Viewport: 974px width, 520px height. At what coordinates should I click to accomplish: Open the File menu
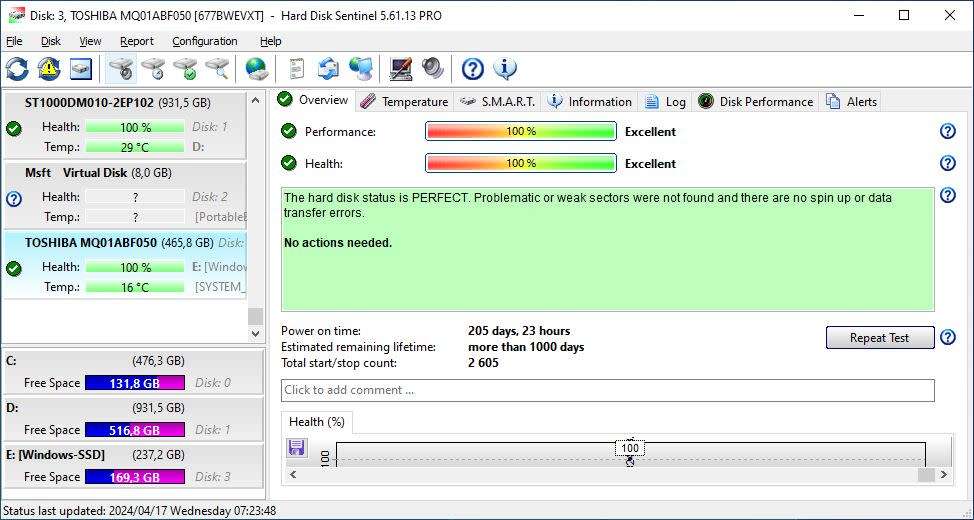pyautogui.click(x=14, y=41)
